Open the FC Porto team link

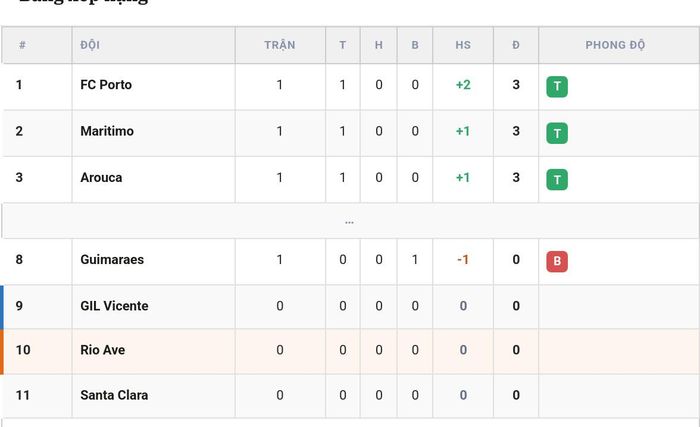click(106, 85)
